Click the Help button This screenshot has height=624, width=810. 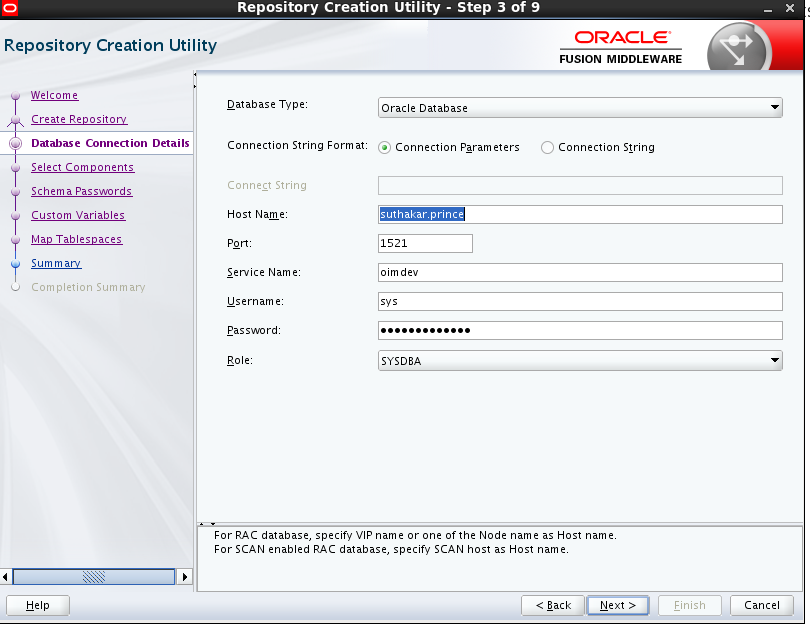tap(38, 605)
